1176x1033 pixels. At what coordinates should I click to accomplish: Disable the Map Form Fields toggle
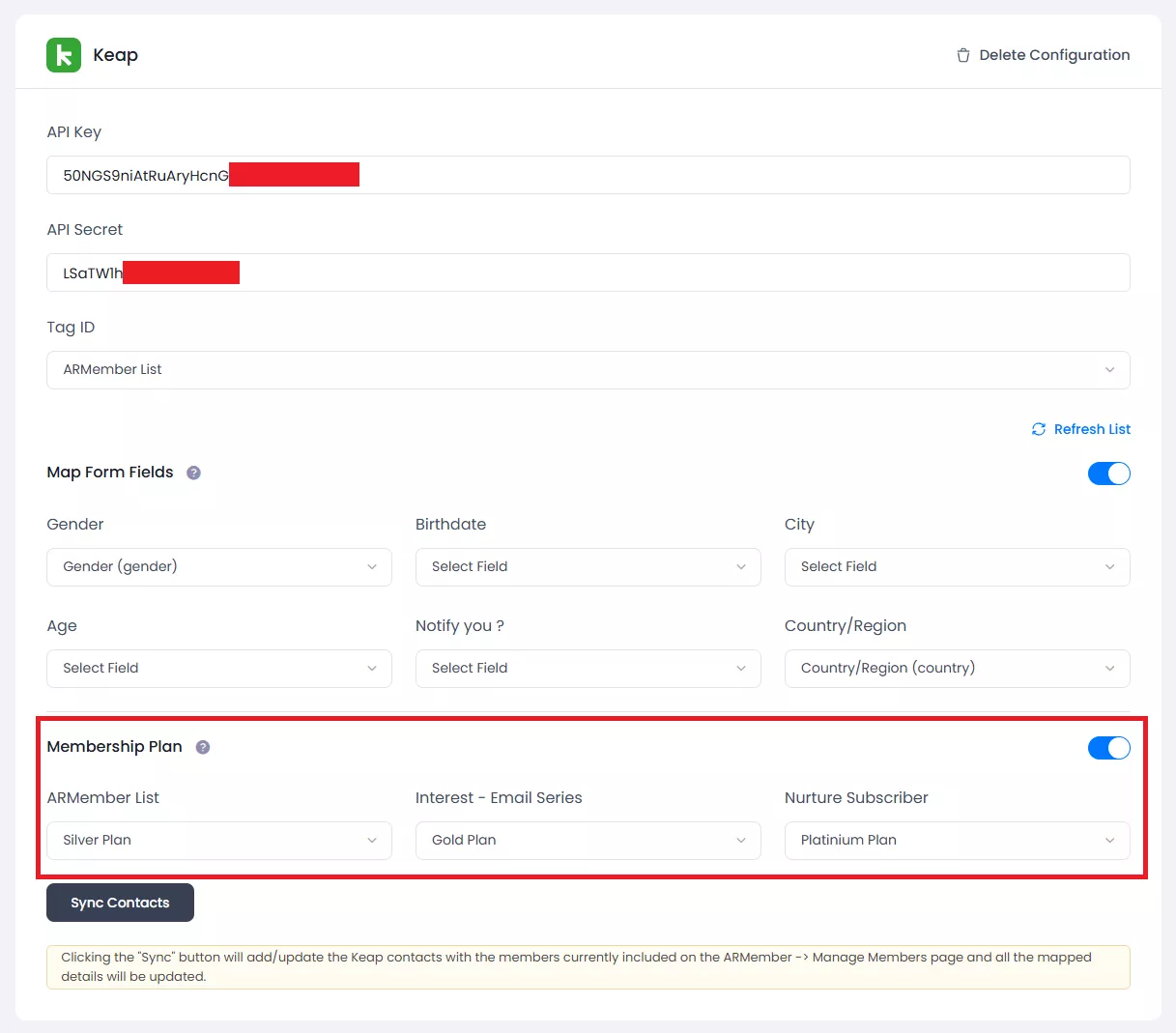click(1108, 473)
